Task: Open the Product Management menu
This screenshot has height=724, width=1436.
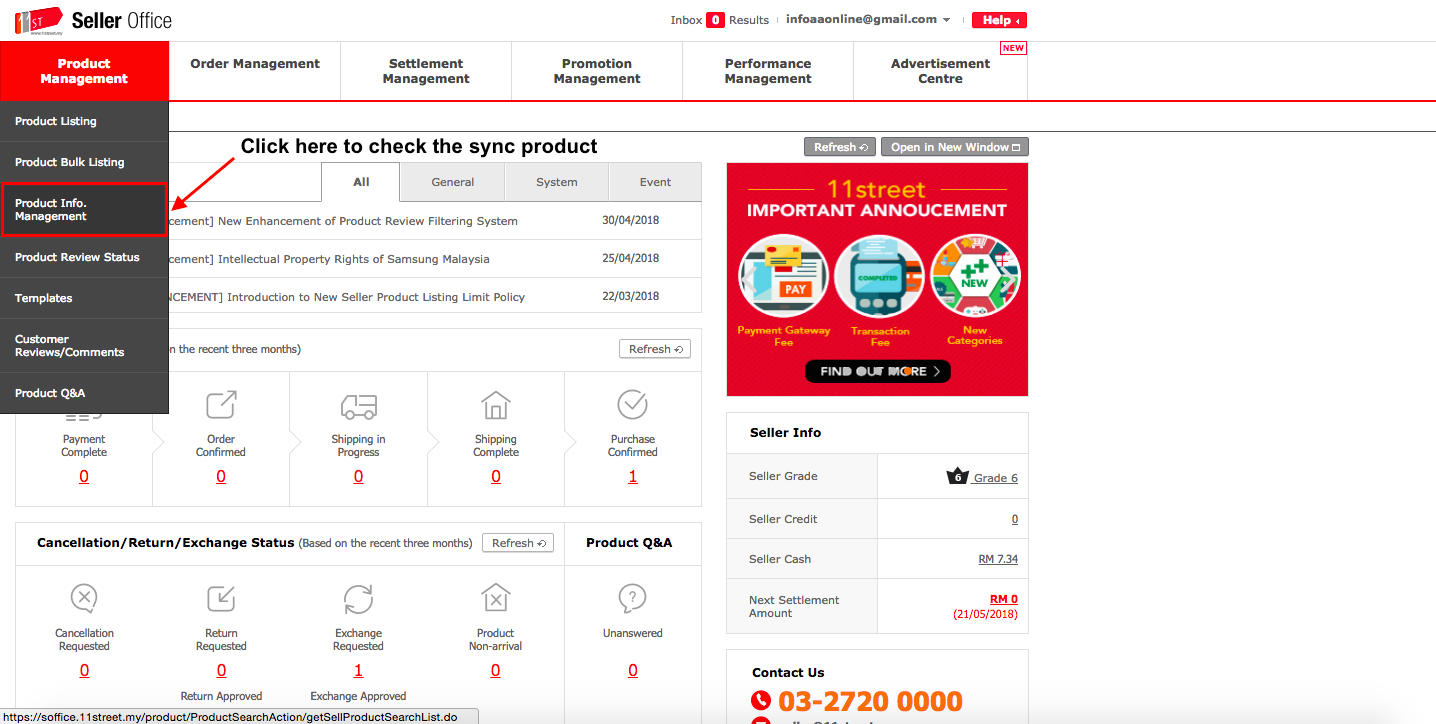Action: [x=85, y=71]
